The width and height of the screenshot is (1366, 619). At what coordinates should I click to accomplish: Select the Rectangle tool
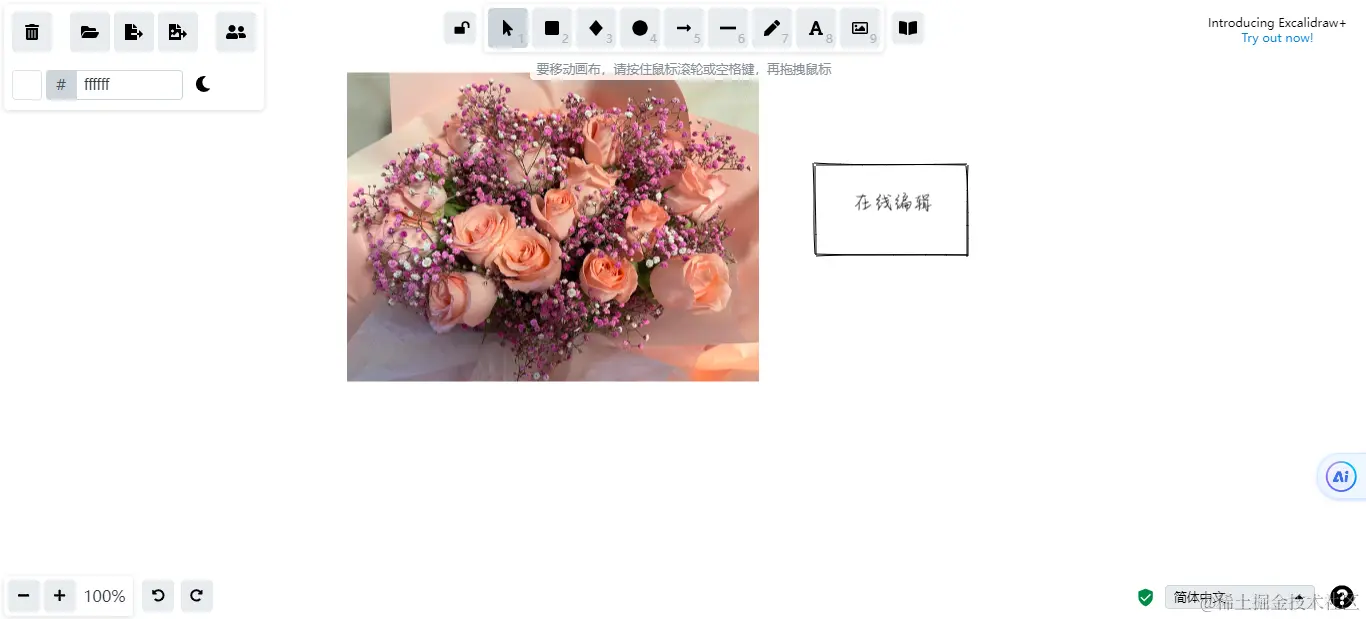pos(552,28)
